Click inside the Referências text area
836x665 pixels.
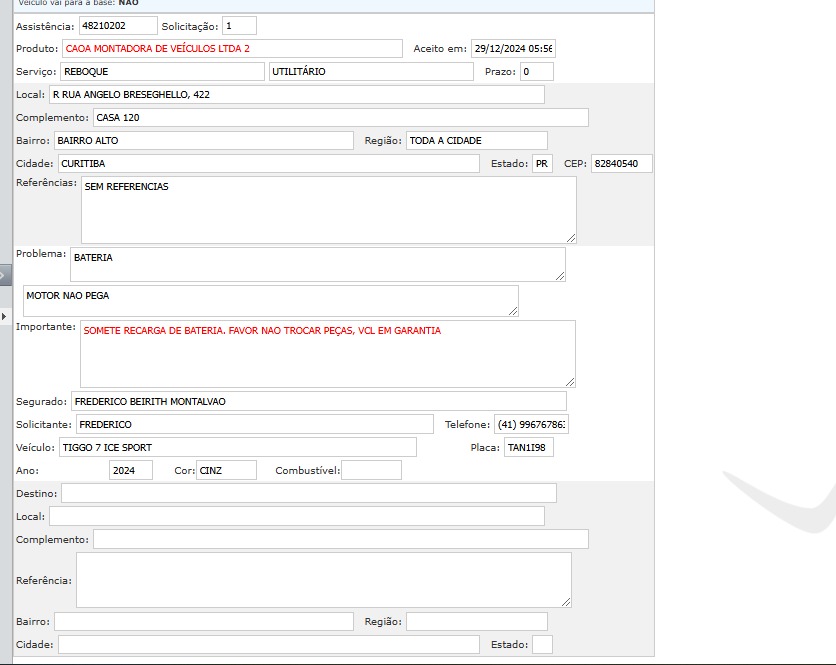tap(328, 210)
